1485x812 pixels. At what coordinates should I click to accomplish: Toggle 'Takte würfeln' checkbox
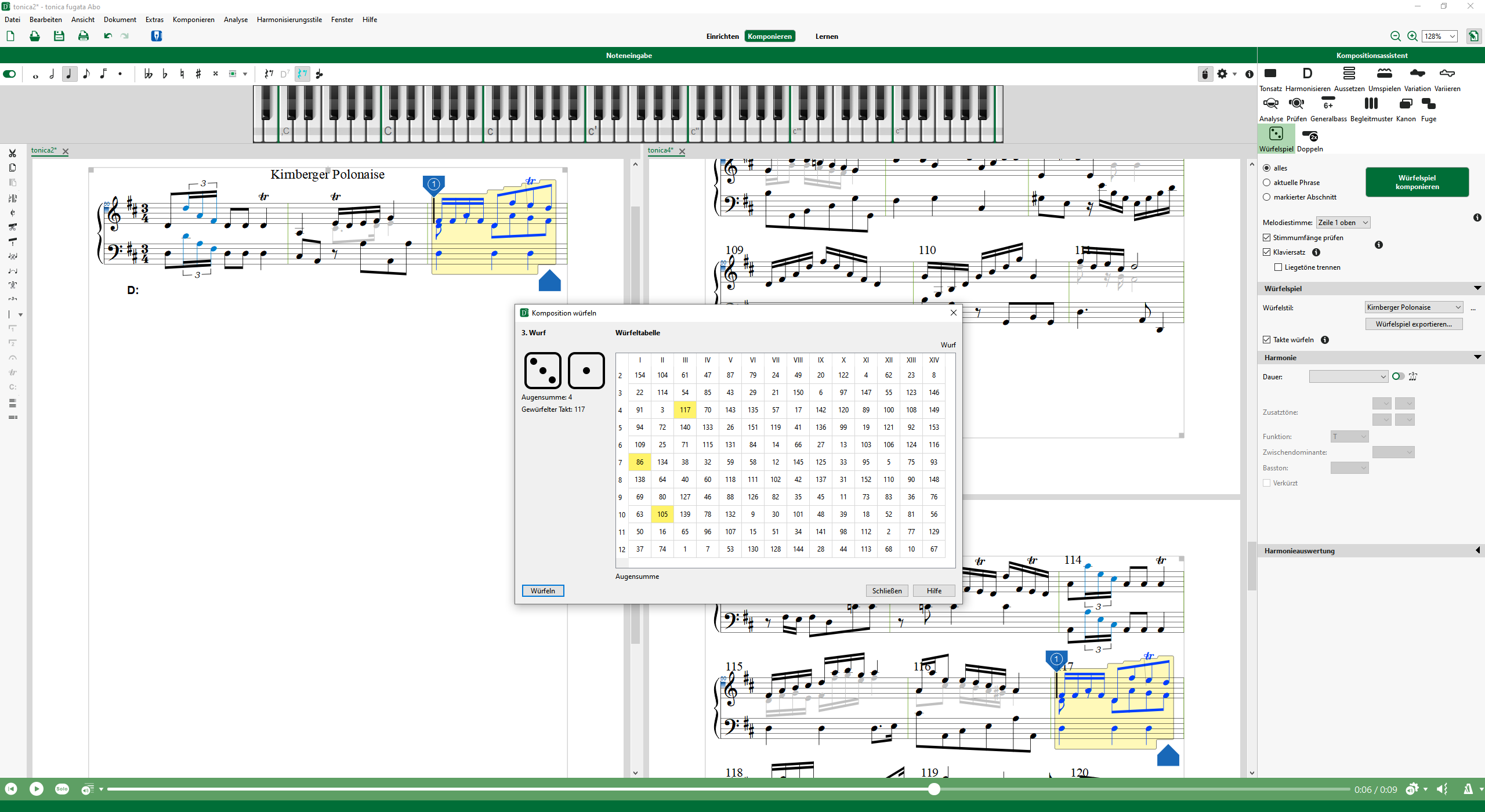[x=1267, y=340]
